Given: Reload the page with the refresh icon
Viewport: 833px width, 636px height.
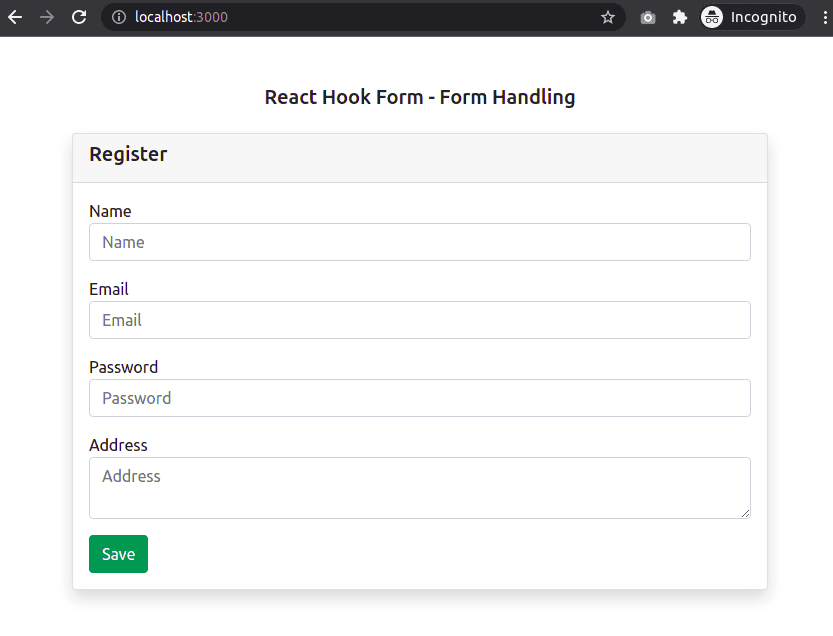Looking at the screenshot, I should pos(79,16).
